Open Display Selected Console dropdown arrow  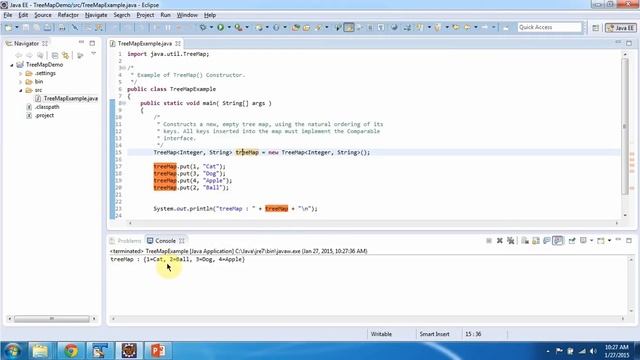(x=591, y=241)
